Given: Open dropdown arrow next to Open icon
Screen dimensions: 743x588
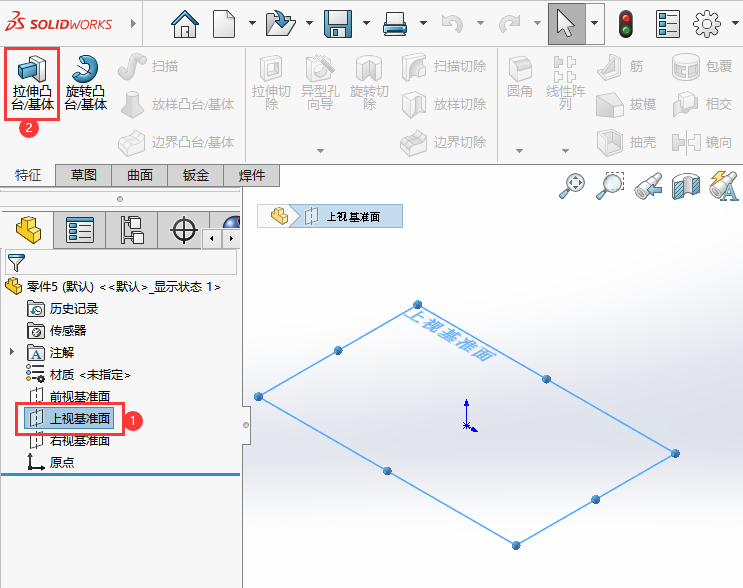Looking at the screenshot, I should [309, 23].
